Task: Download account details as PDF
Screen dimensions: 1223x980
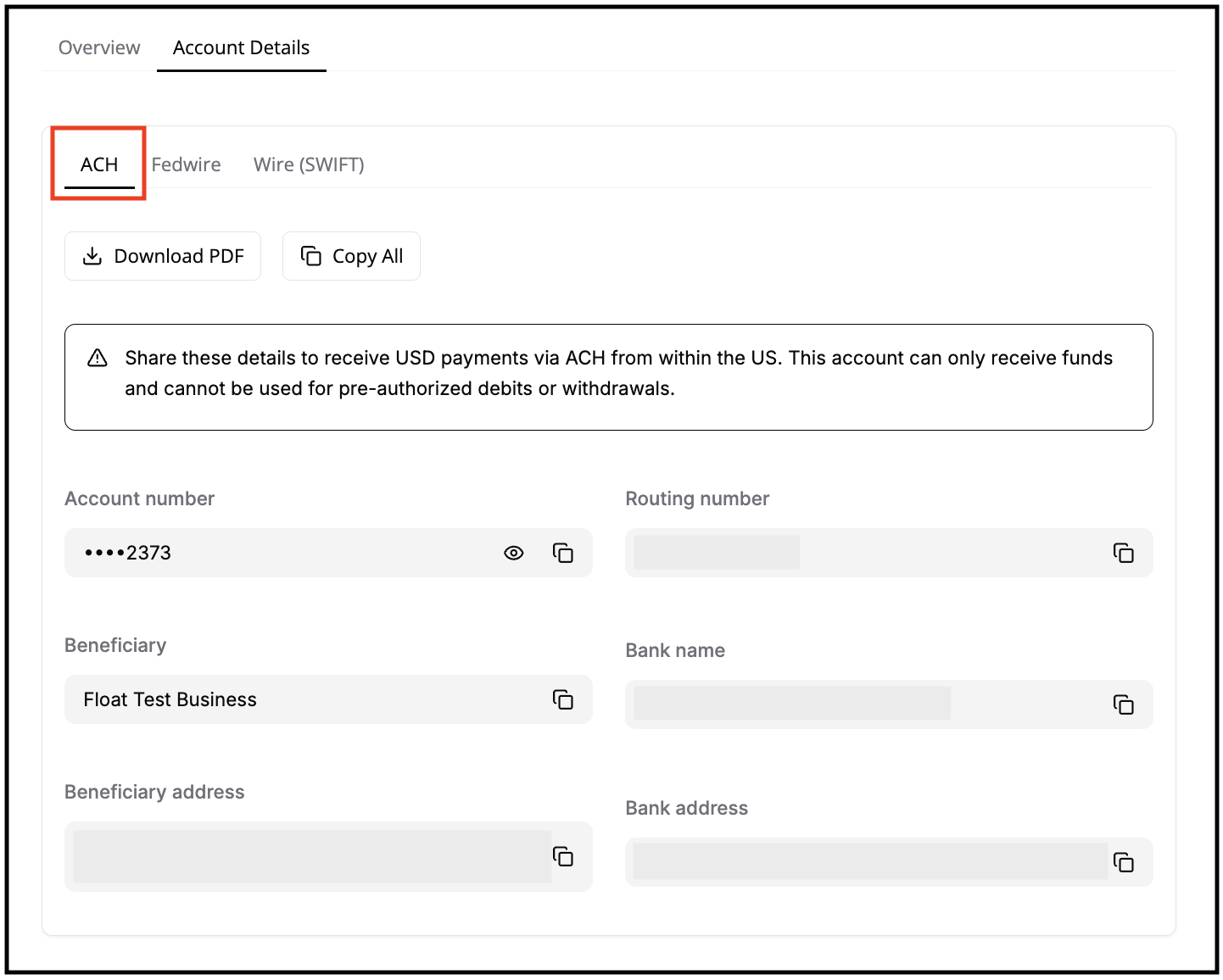Action: click(163, 256)
